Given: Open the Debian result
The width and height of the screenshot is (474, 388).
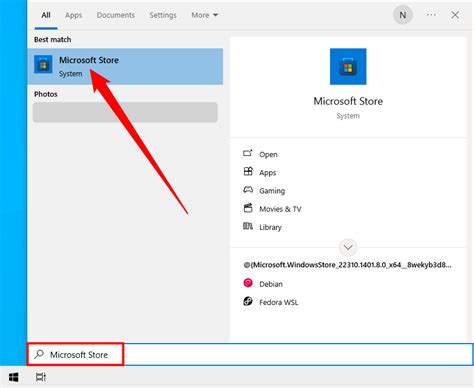Looking at the screenshot, I should 271,284.
